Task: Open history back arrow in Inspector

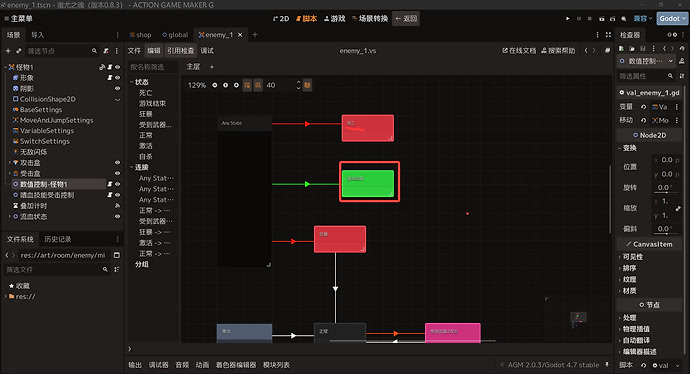Action: coord(664,48)
